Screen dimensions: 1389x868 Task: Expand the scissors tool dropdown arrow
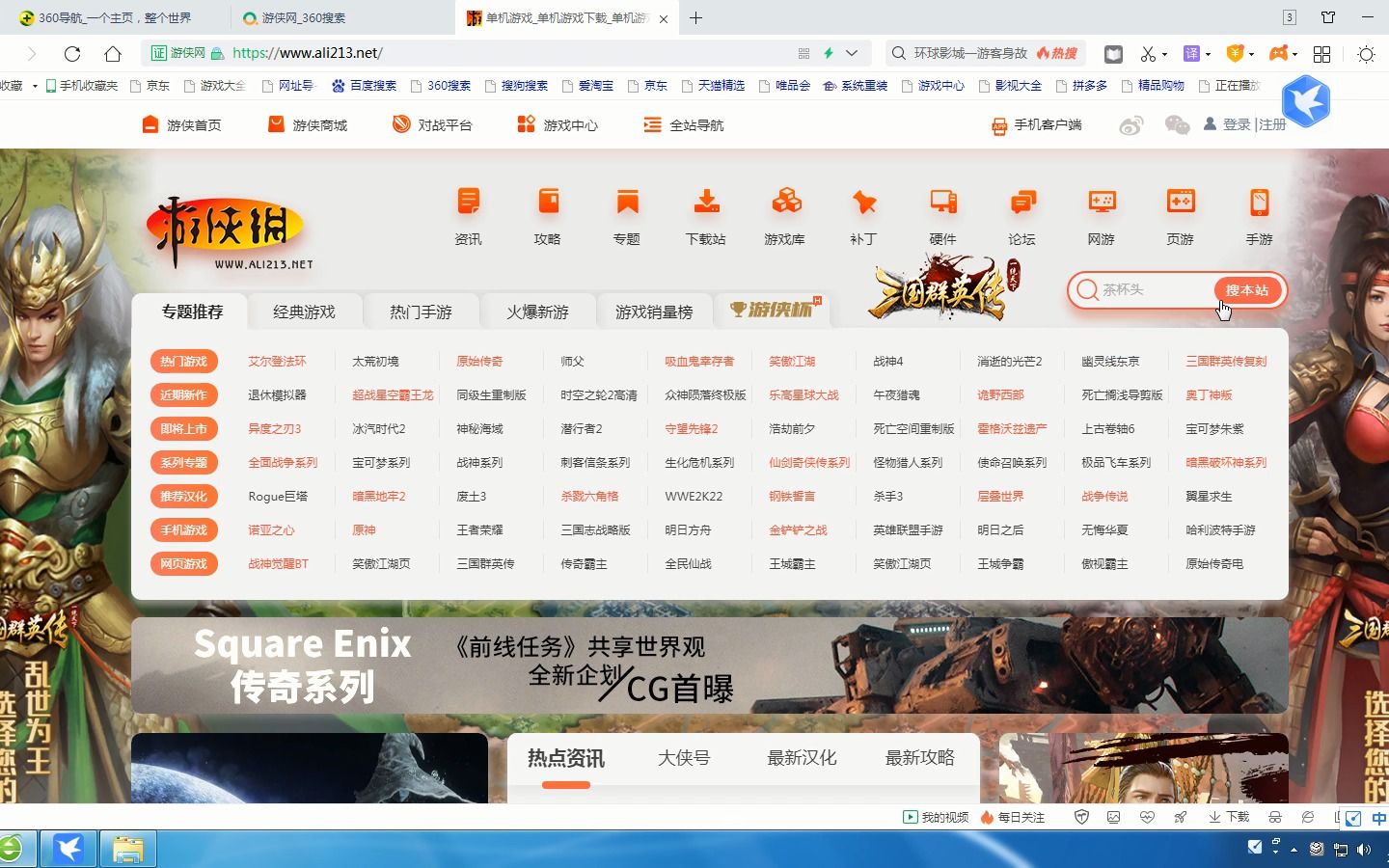coord(1164,55)
